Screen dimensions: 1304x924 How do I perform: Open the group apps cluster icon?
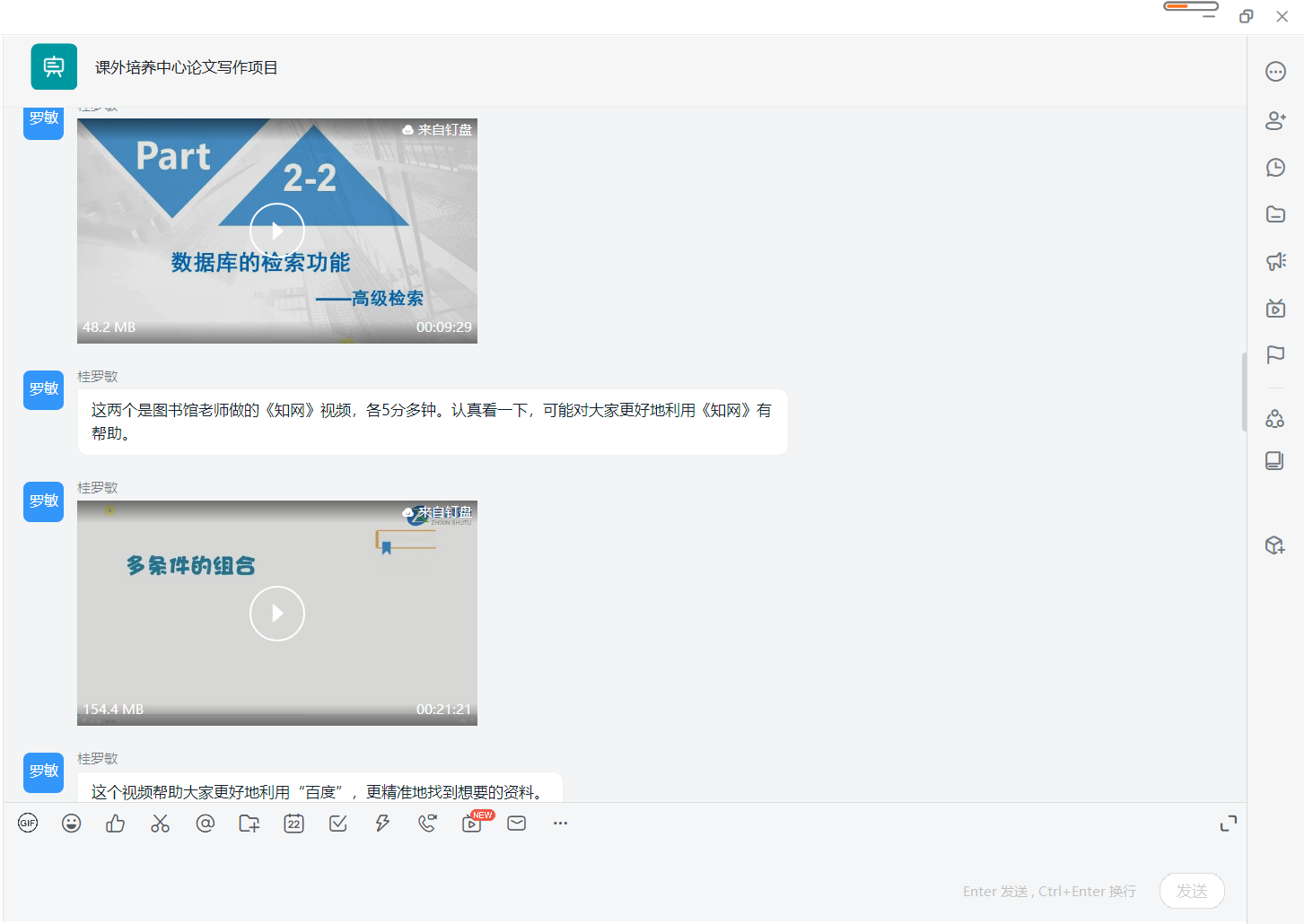click(x=1275, y=418)
